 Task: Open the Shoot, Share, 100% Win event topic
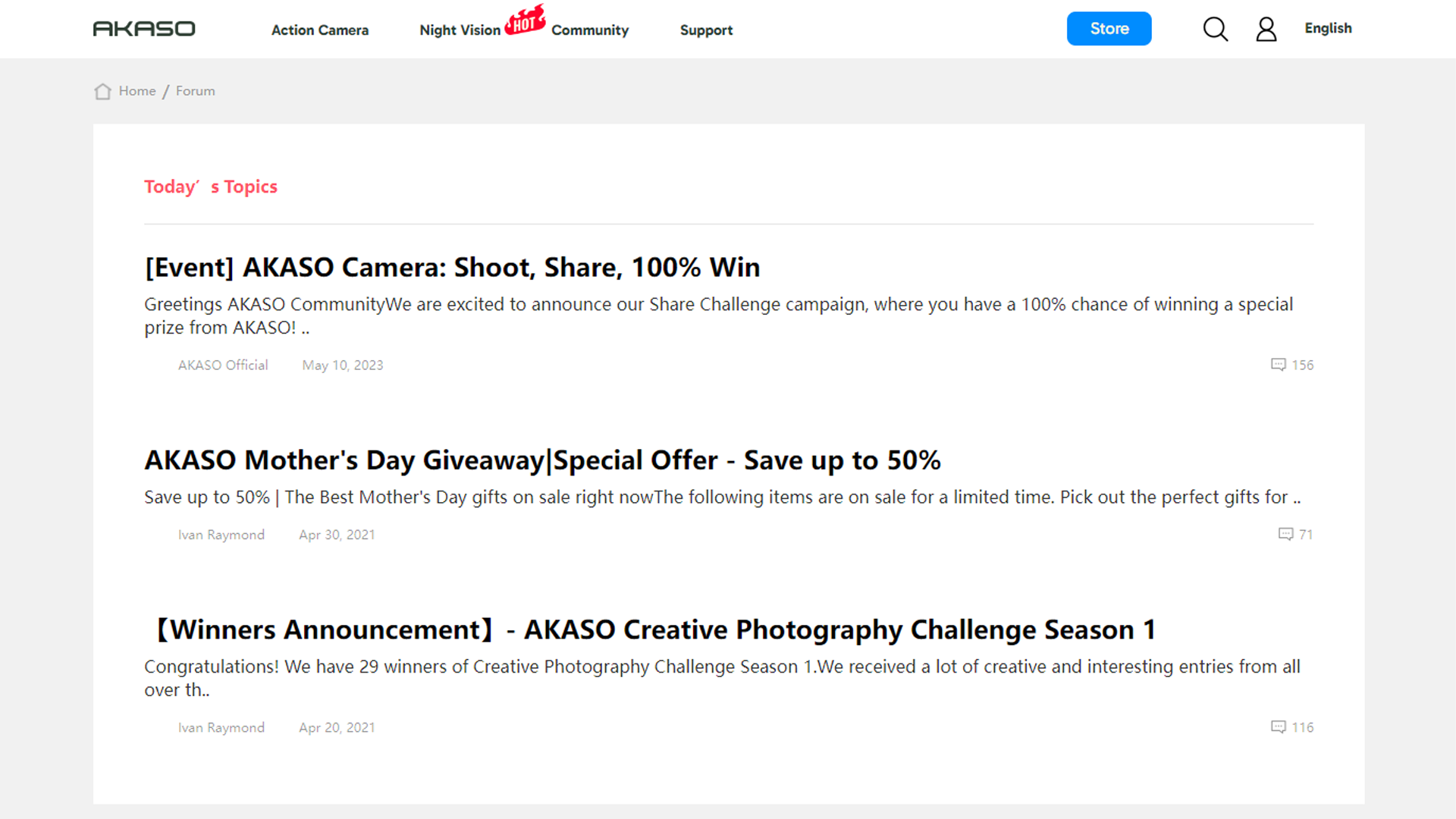pyautogui.click(x=452, y=268)
